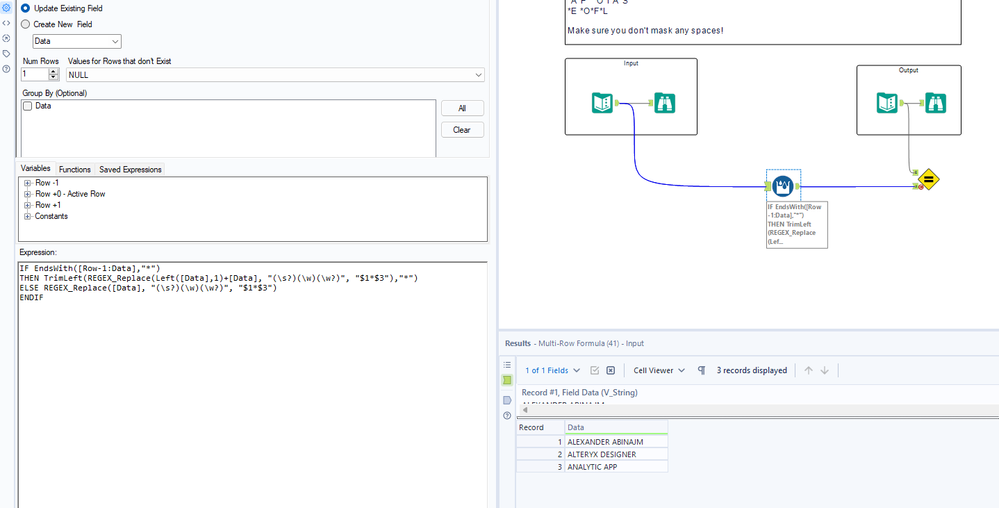Image resolution: width=999 pixels, height=508 pixels.
Task: Select the Input Data tool in Output container
Action: click(x=888, y=103)
